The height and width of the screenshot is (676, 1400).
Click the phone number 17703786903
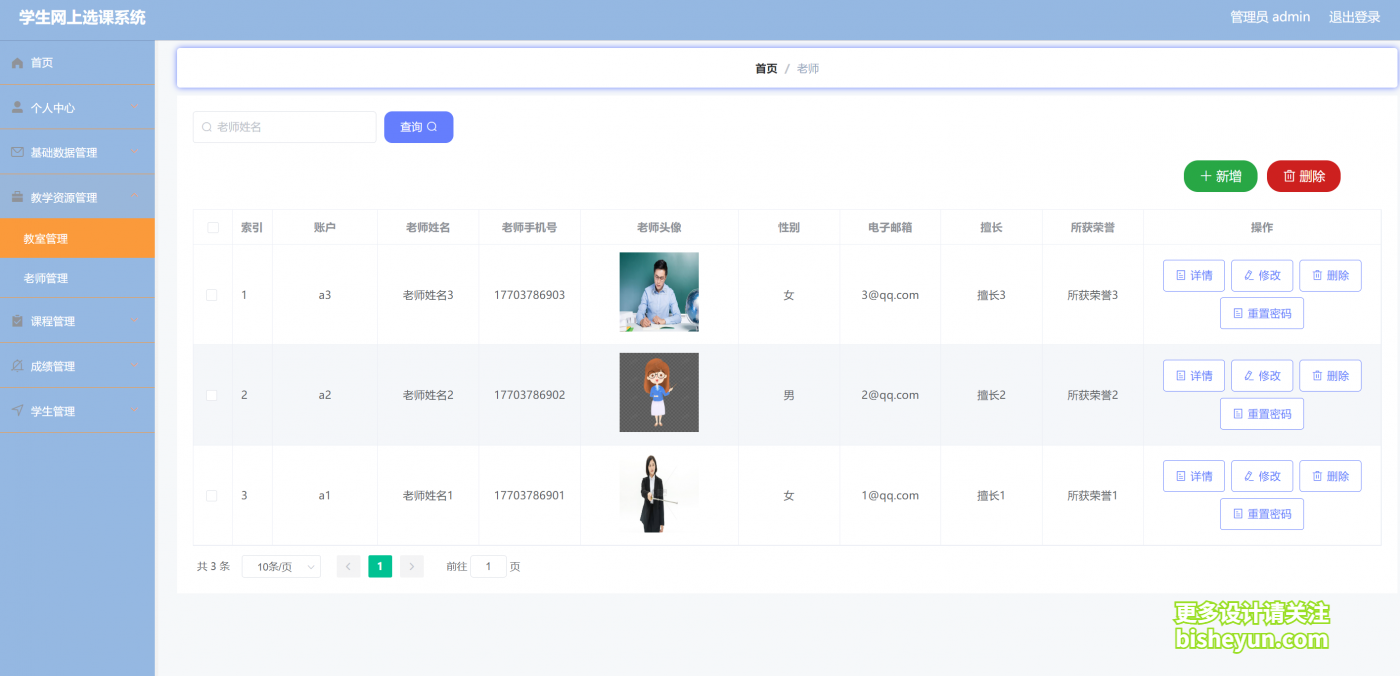tap(529, 295)
